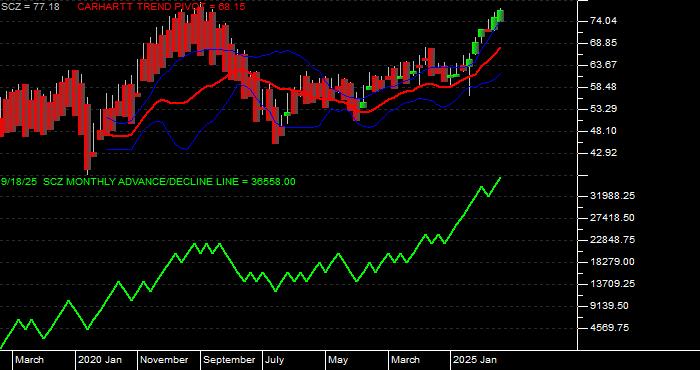Select the 2025 Jan date marker
This screenshot has width=700, height=370.
pos(475,360)
